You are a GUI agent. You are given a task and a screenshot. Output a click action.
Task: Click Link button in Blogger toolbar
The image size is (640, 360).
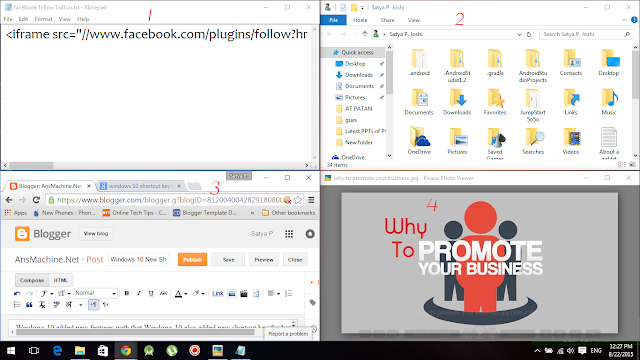coord(218,293)
